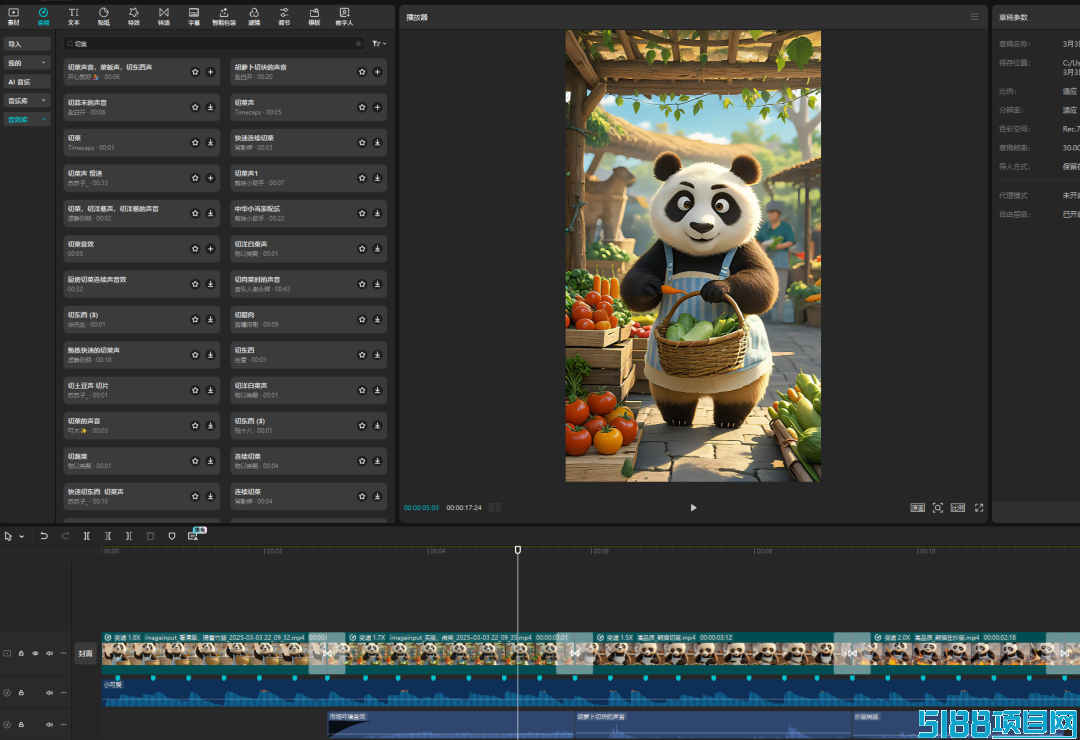
Task: Open the player panel menu icon
Action: click(974, 17)
